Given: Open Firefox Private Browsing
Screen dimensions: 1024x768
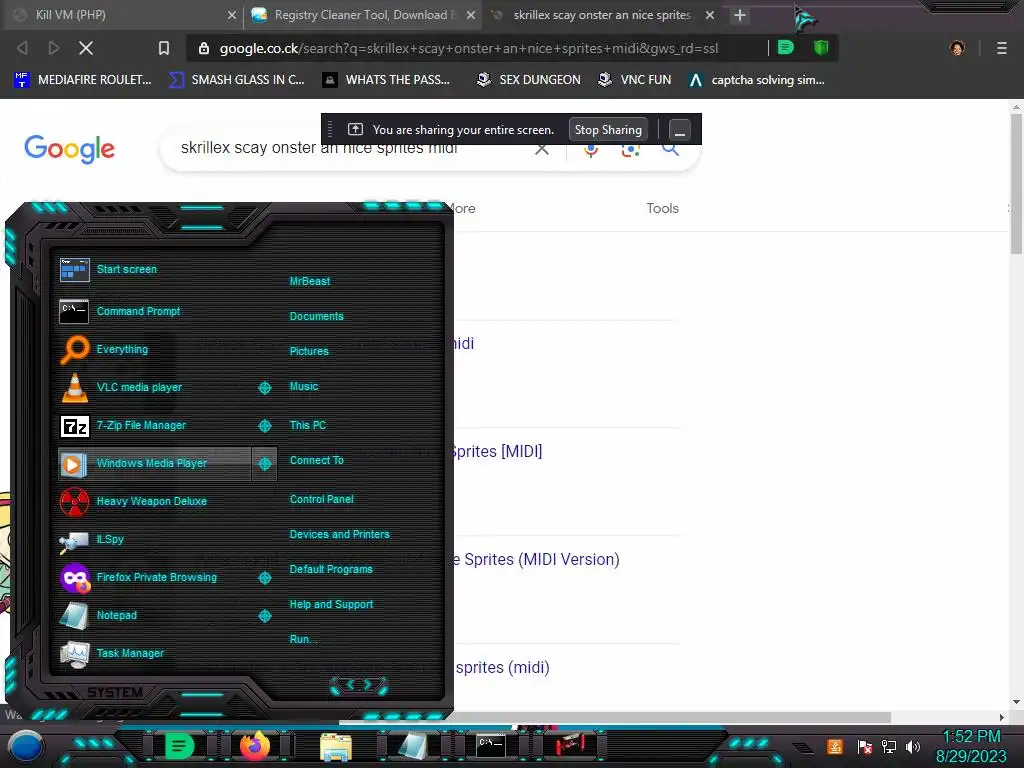Looking at the screenshot, I should click(155, 577).
